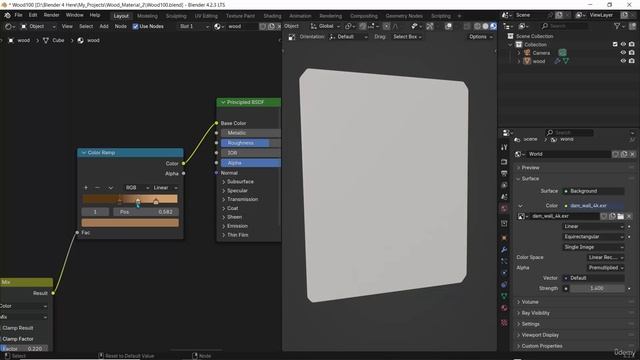Click the Blender logo menu icon
The height and width of the screenshot is (360, 640).
[7, 15]
